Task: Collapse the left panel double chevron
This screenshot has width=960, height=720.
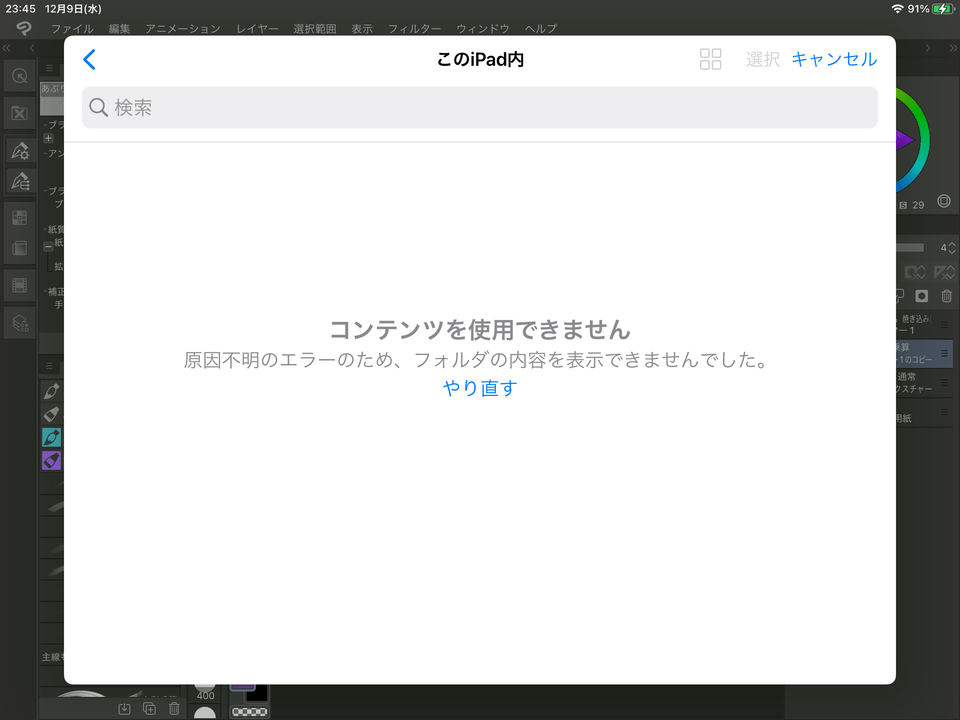Action: tap(8, 48)
